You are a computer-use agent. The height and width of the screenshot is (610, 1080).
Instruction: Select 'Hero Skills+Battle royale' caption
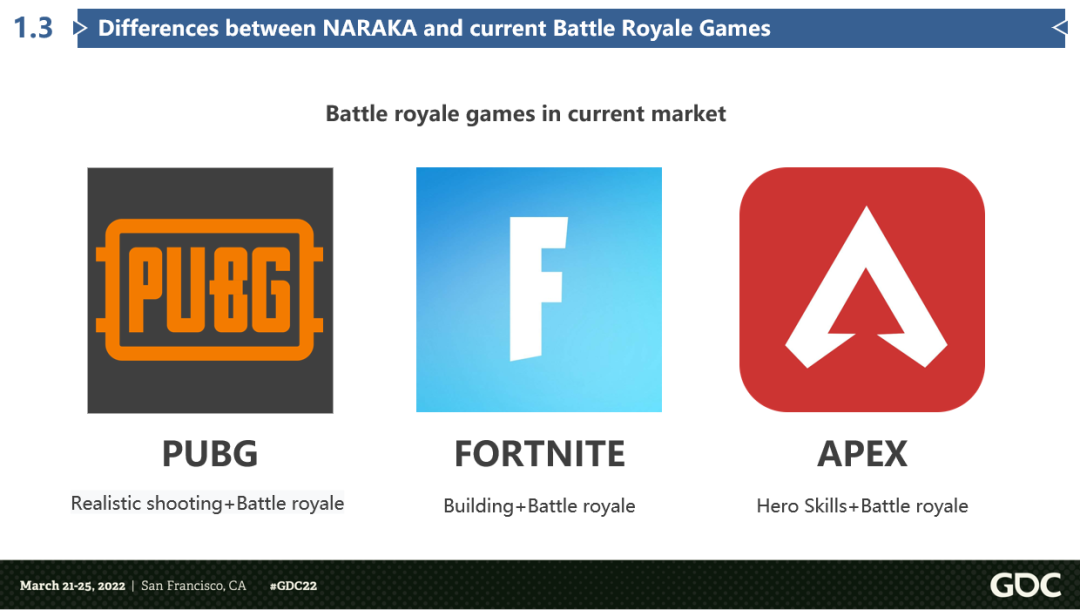tap(862, 506)
